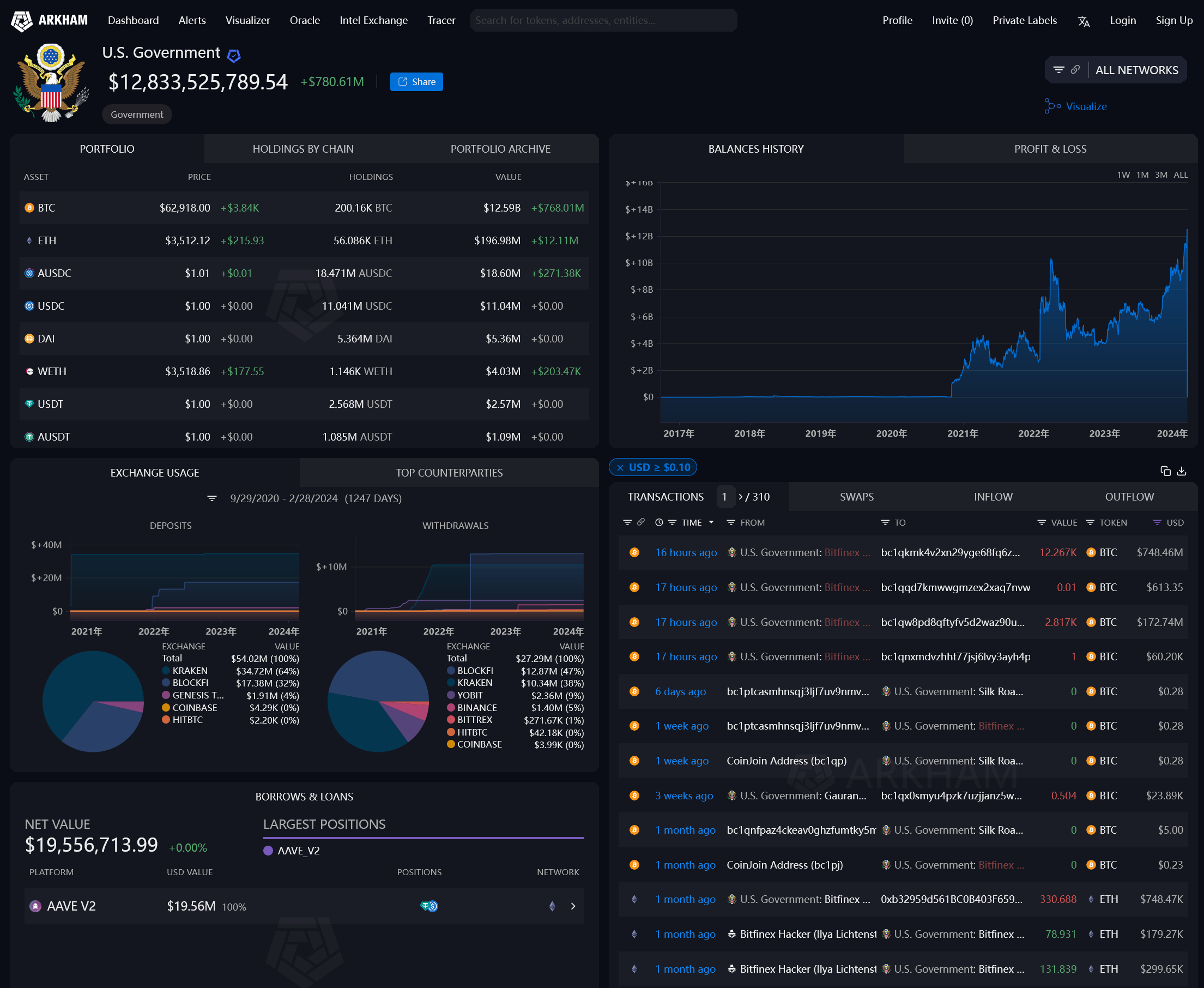Click the transactions page number box
Image resolution: width=1204 pixels, height=988 pixels.
pos(724,496)
